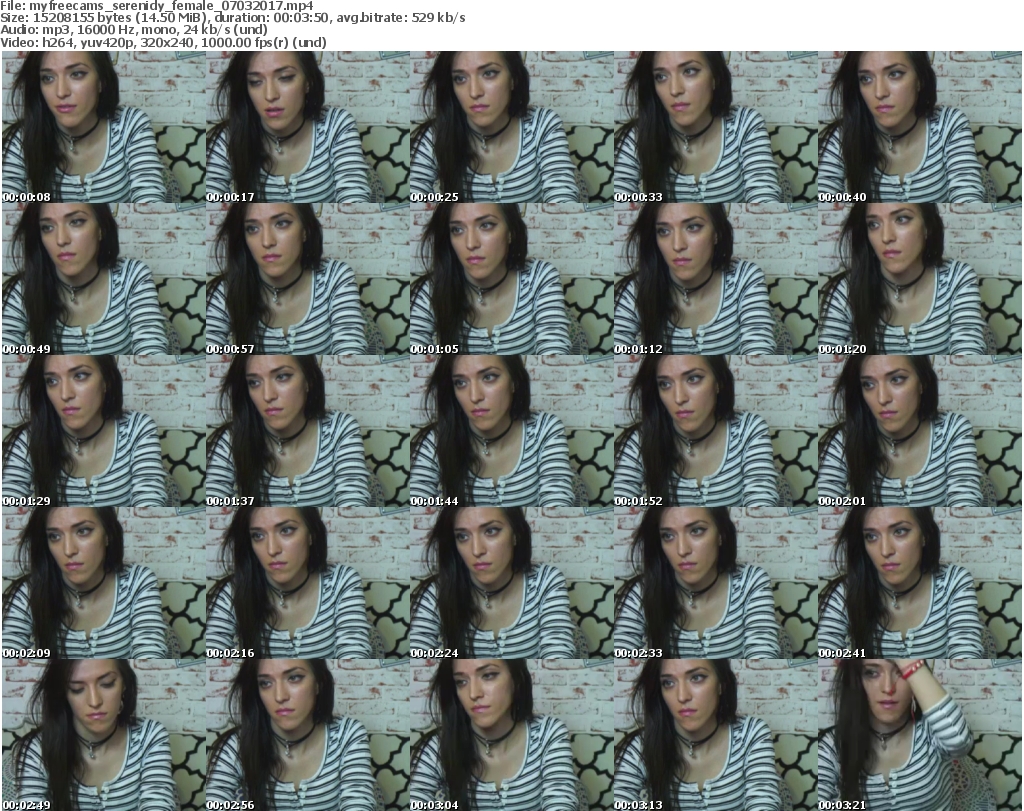Viewport: 1024px width, 811px height.
Task: Click the Audio codec info line
Action: pyautogui.click(x=134, y=30)
